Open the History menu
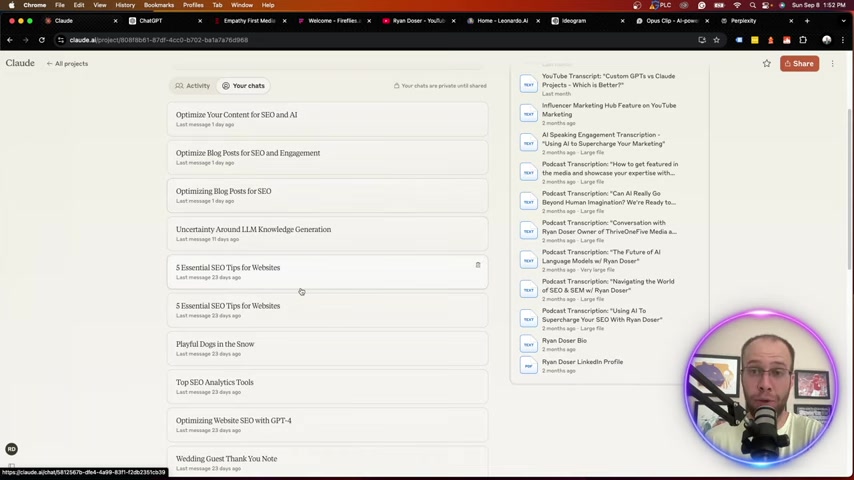This screenshot has height=480, width=854. pos(125,5)
